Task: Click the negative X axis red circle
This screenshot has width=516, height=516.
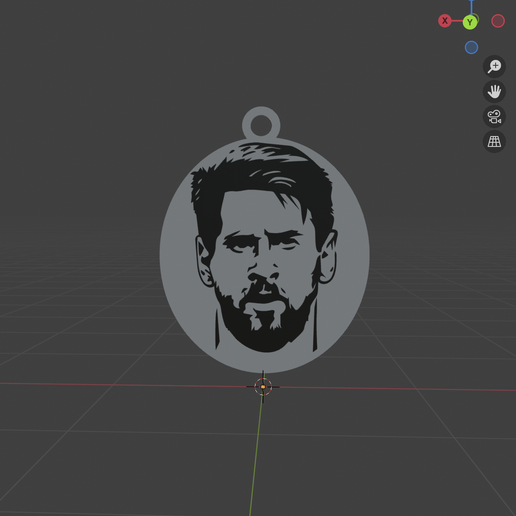Action: coord(498,21)
